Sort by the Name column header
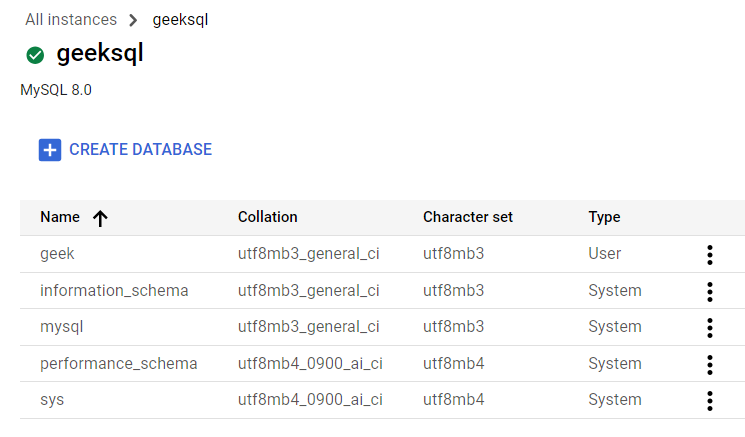The height and width of the screenshot is (437, 745). 60,217
